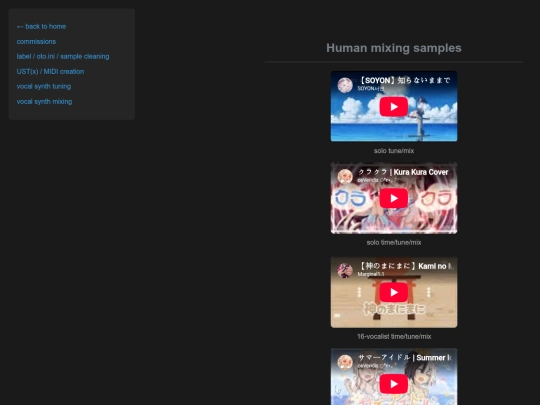Click the Summer video title text
This screenshot has height=405, width=540.
coord(405,358)
